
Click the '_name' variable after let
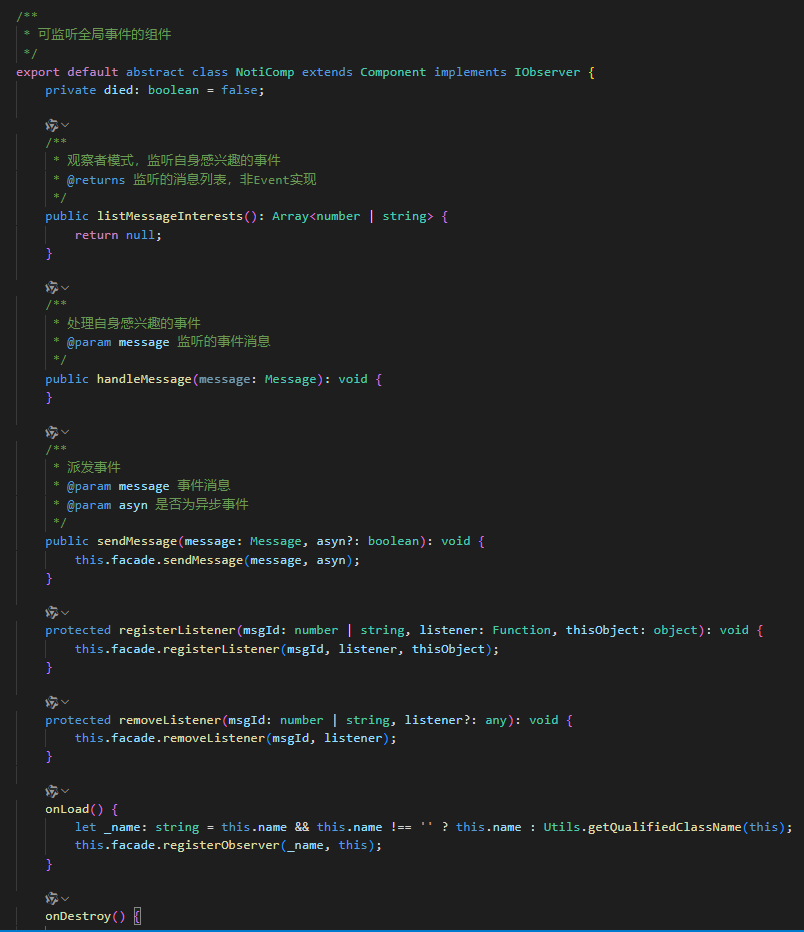coord(122,827)
